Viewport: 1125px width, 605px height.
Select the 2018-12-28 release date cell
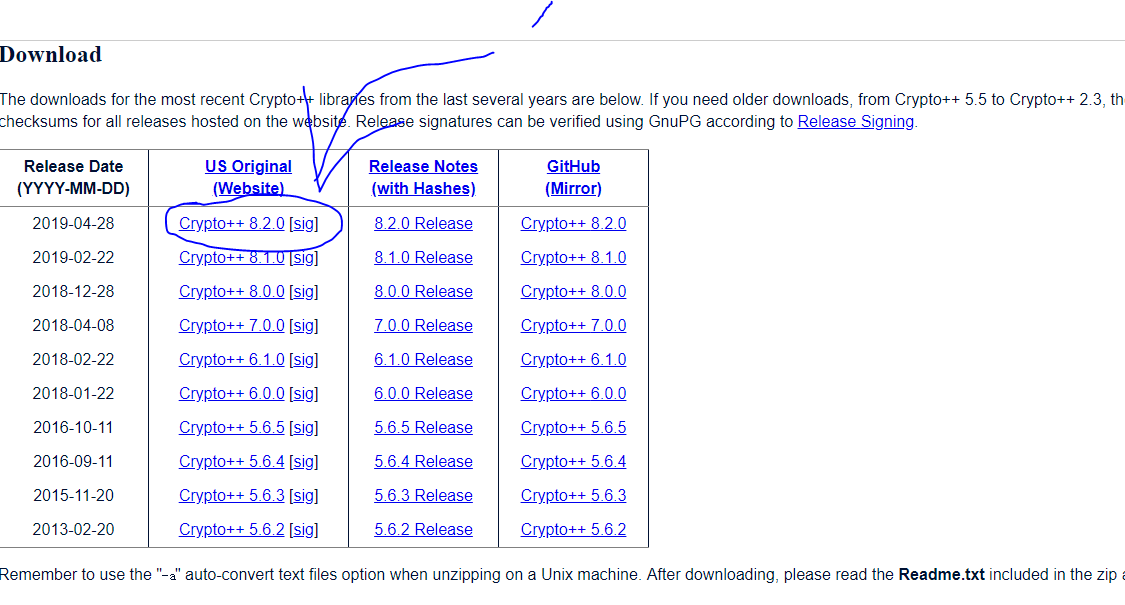[73, 291]
